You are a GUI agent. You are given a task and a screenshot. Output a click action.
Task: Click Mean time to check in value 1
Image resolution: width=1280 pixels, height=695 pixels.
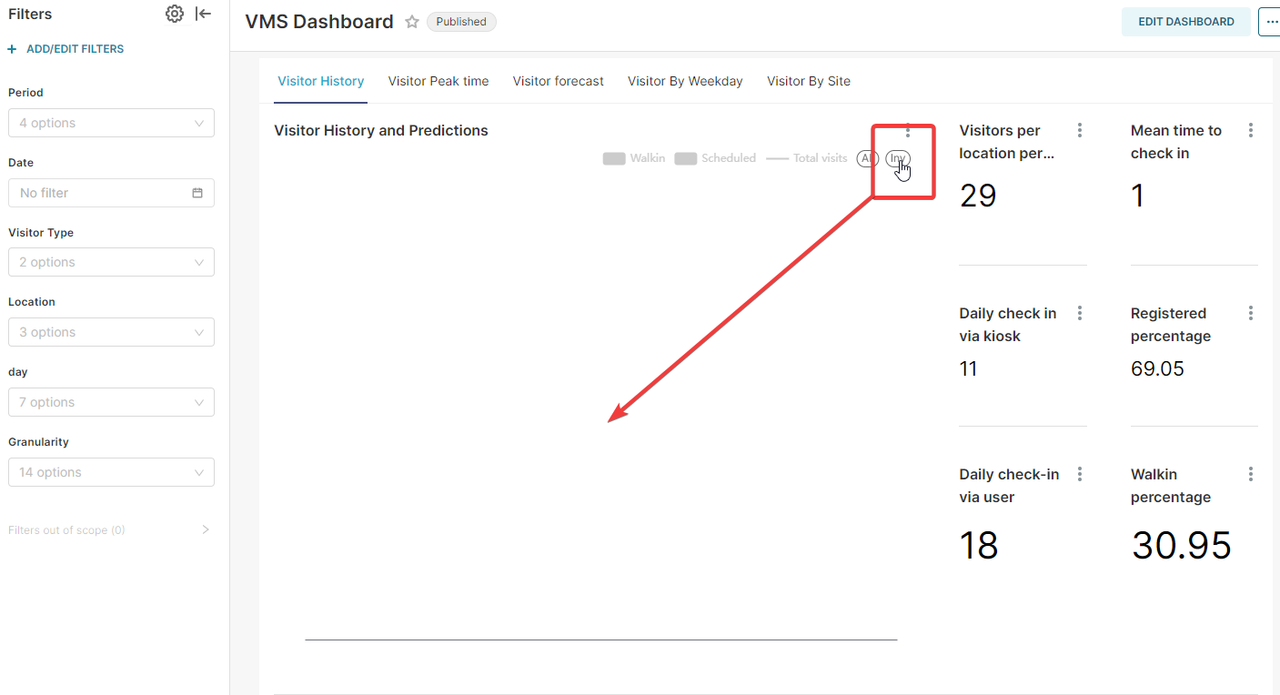pos(1138,195)
